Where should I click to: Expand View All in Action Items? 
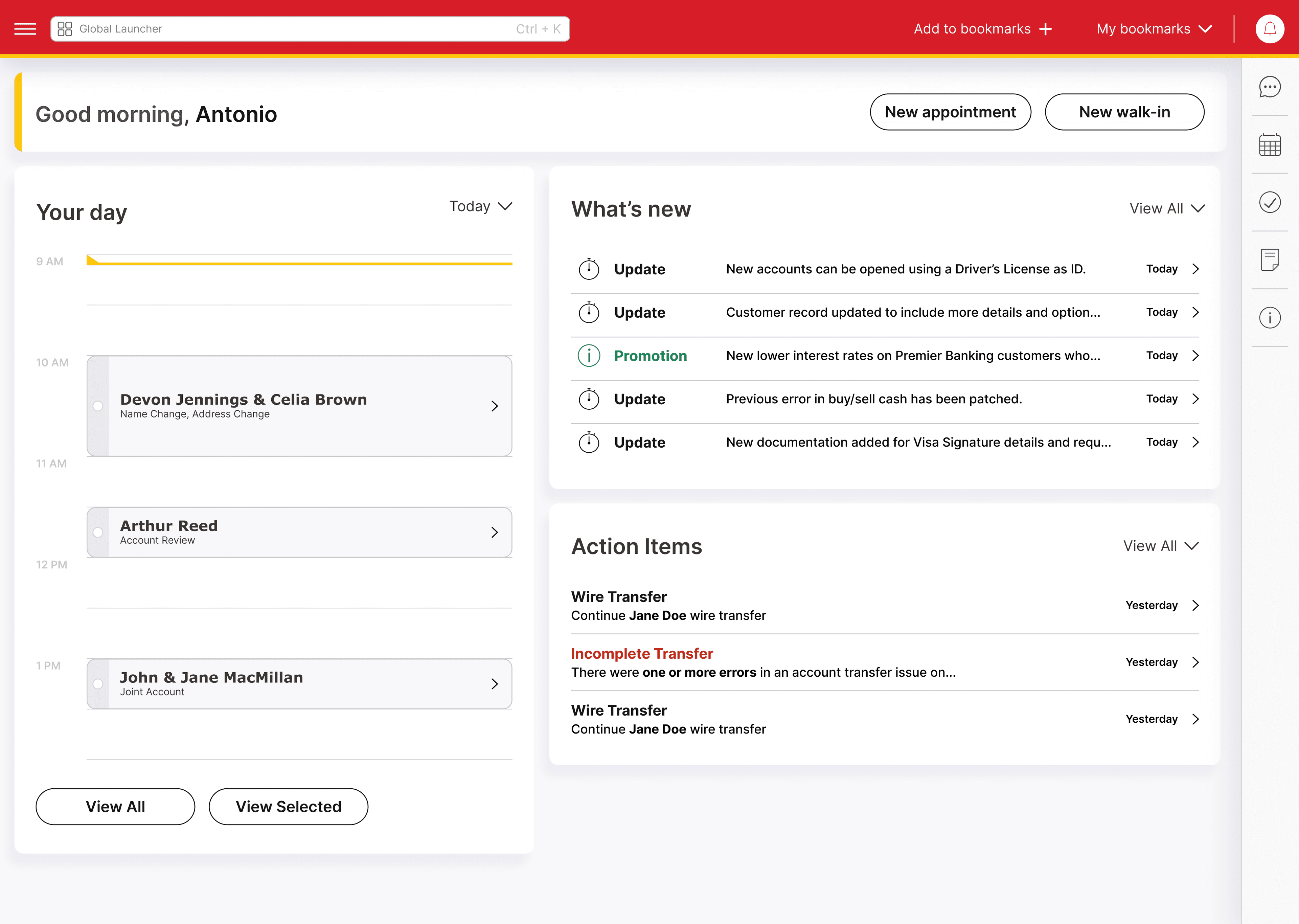pyautogui.click(x=1161, y=546)
